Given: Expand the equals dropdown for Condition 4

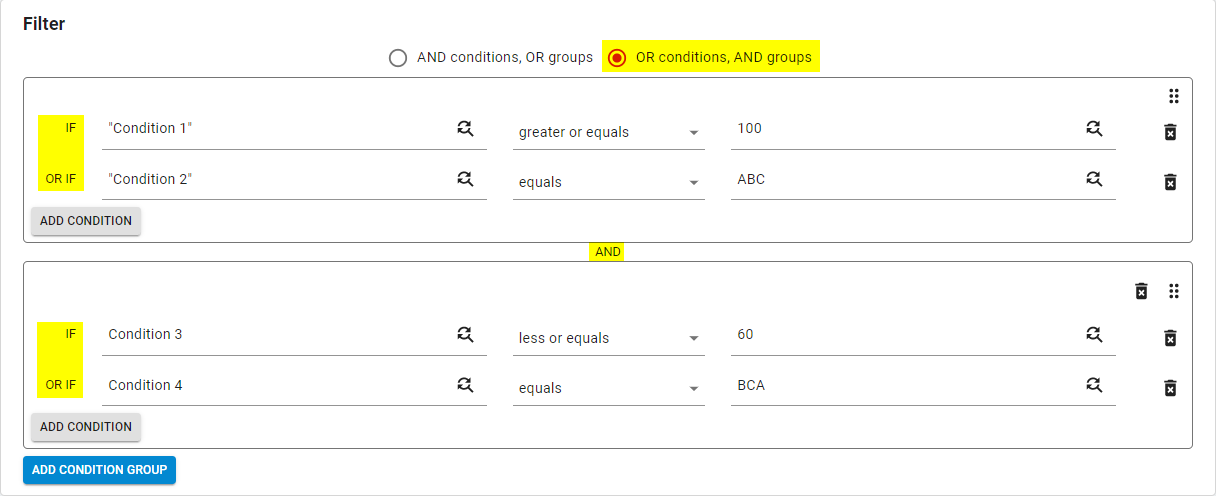Looking at the screenshot, I should [x=609, y=387].
